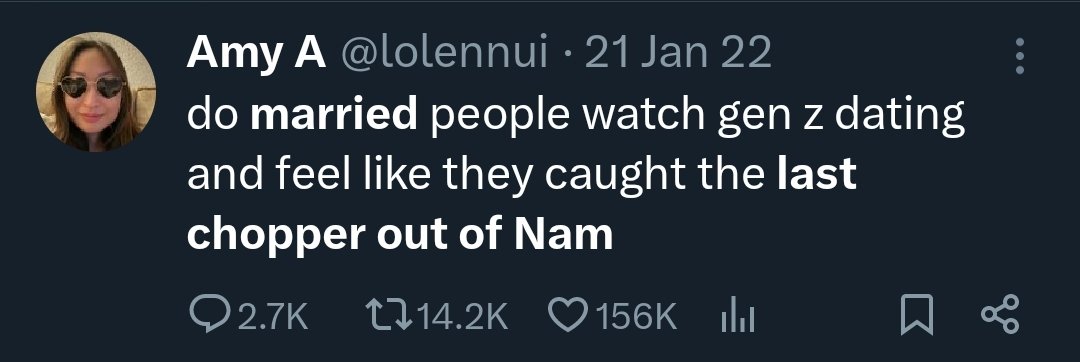The image size is (1080, 362).
Task: Click the words "people watch" in tweet
Action: click(568, 117)
